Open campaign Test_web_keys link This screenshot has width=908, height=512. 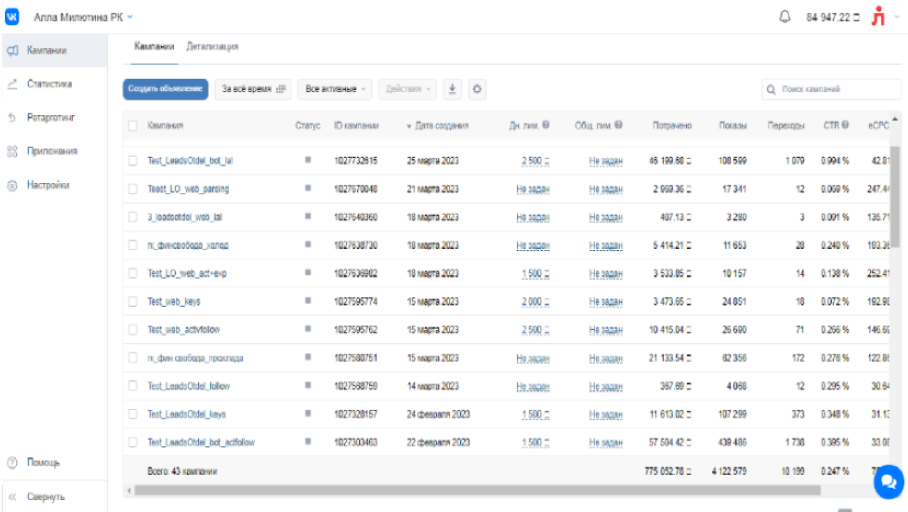point(174,302)
